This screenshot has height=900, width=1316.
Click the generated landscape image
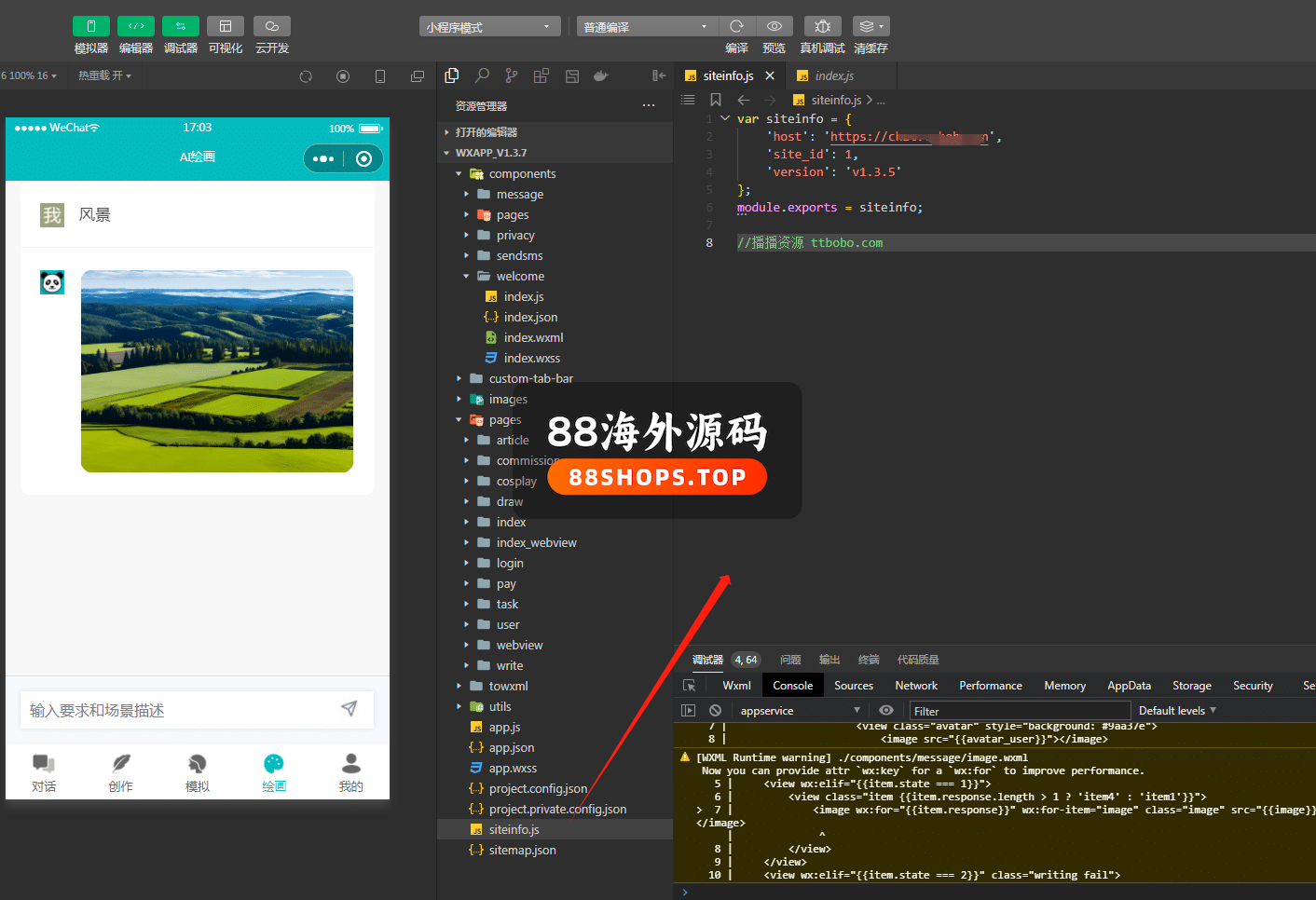[x=217, y=371]
